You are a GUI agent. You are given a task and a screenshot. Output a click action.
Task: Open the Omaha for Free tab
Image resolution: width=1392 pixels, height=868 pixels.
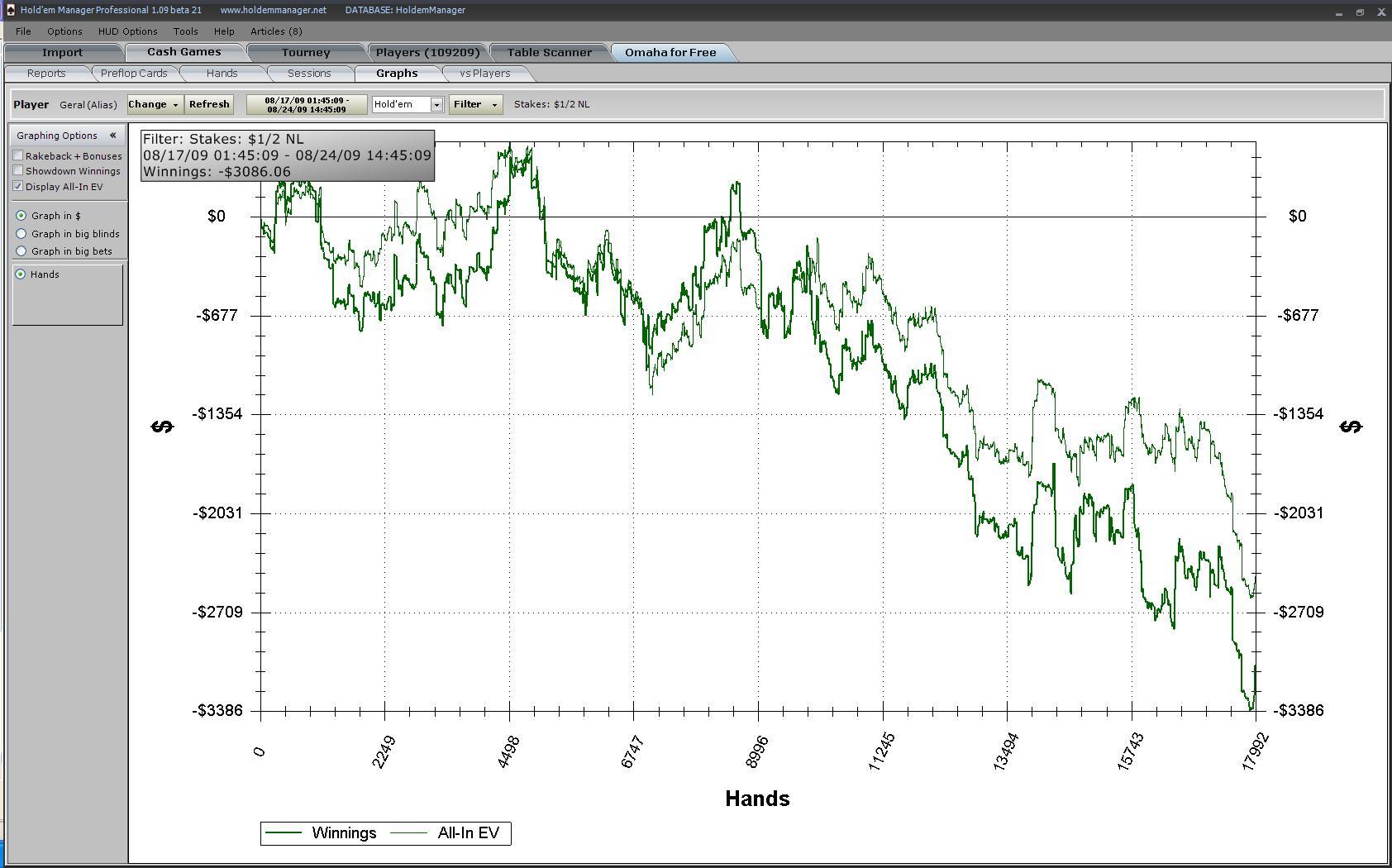670,52
